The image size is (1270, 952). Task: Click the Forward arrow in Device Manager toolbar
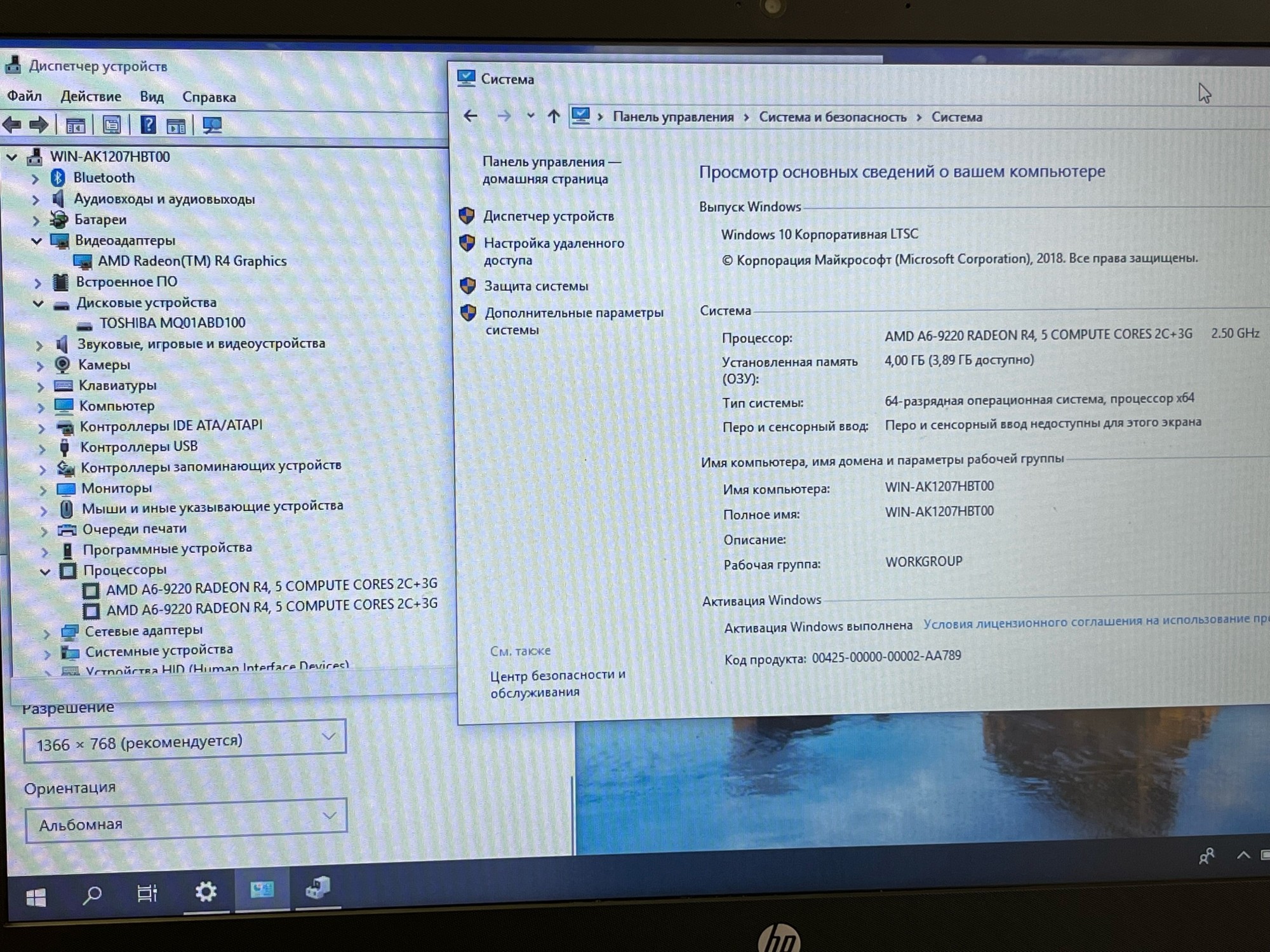click(x=39, y=125)
